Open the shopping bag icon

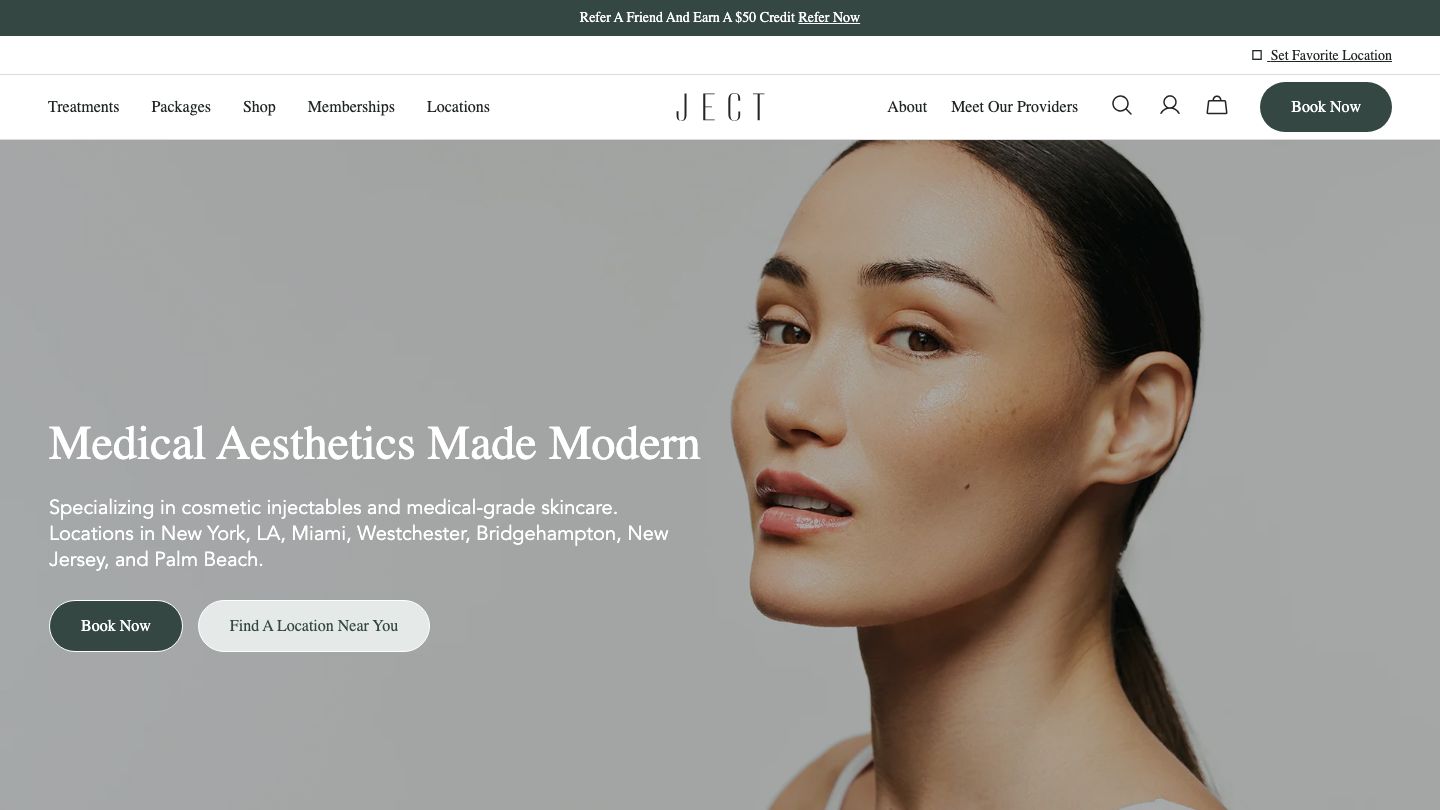(1217, 105)
